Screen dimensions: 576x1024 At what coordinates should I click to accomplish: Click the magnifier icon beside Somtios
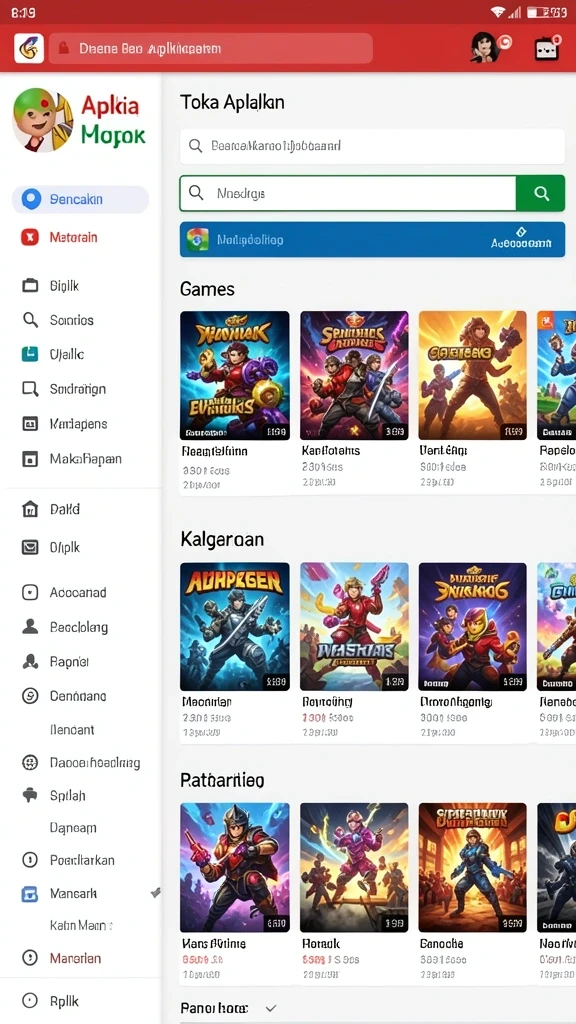[x=30, y=320]
